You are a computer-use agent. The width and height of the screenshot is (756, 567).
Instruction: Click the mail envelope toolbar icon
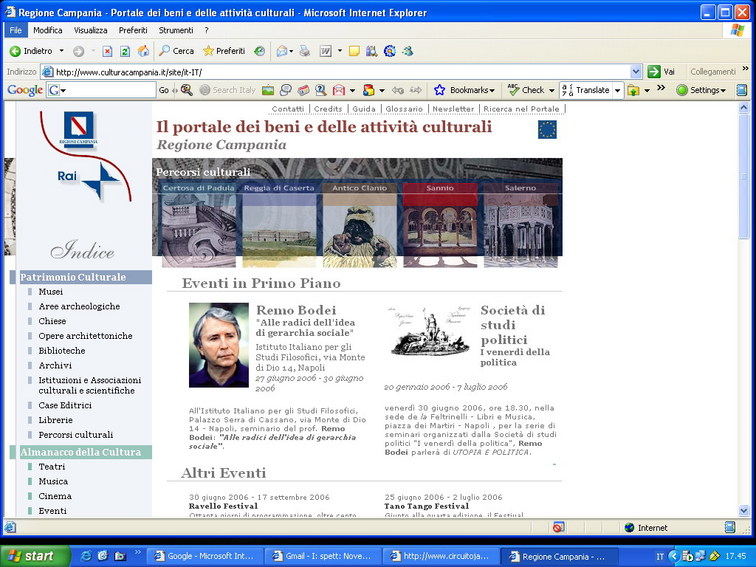pos(282,51)
